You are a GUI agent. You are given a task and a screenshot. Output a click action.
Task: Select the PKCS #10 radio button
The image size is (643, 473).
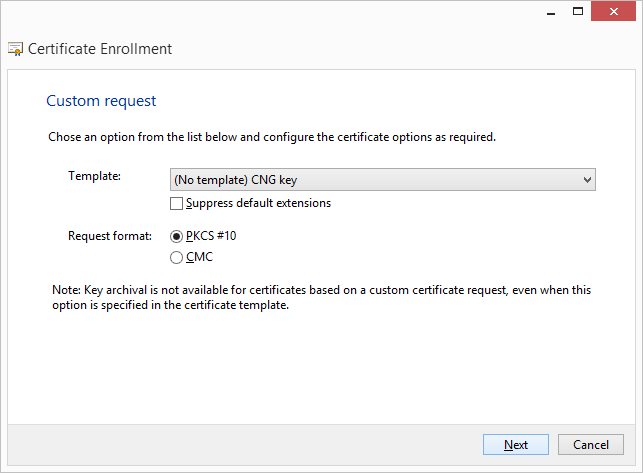pos(177,237)
